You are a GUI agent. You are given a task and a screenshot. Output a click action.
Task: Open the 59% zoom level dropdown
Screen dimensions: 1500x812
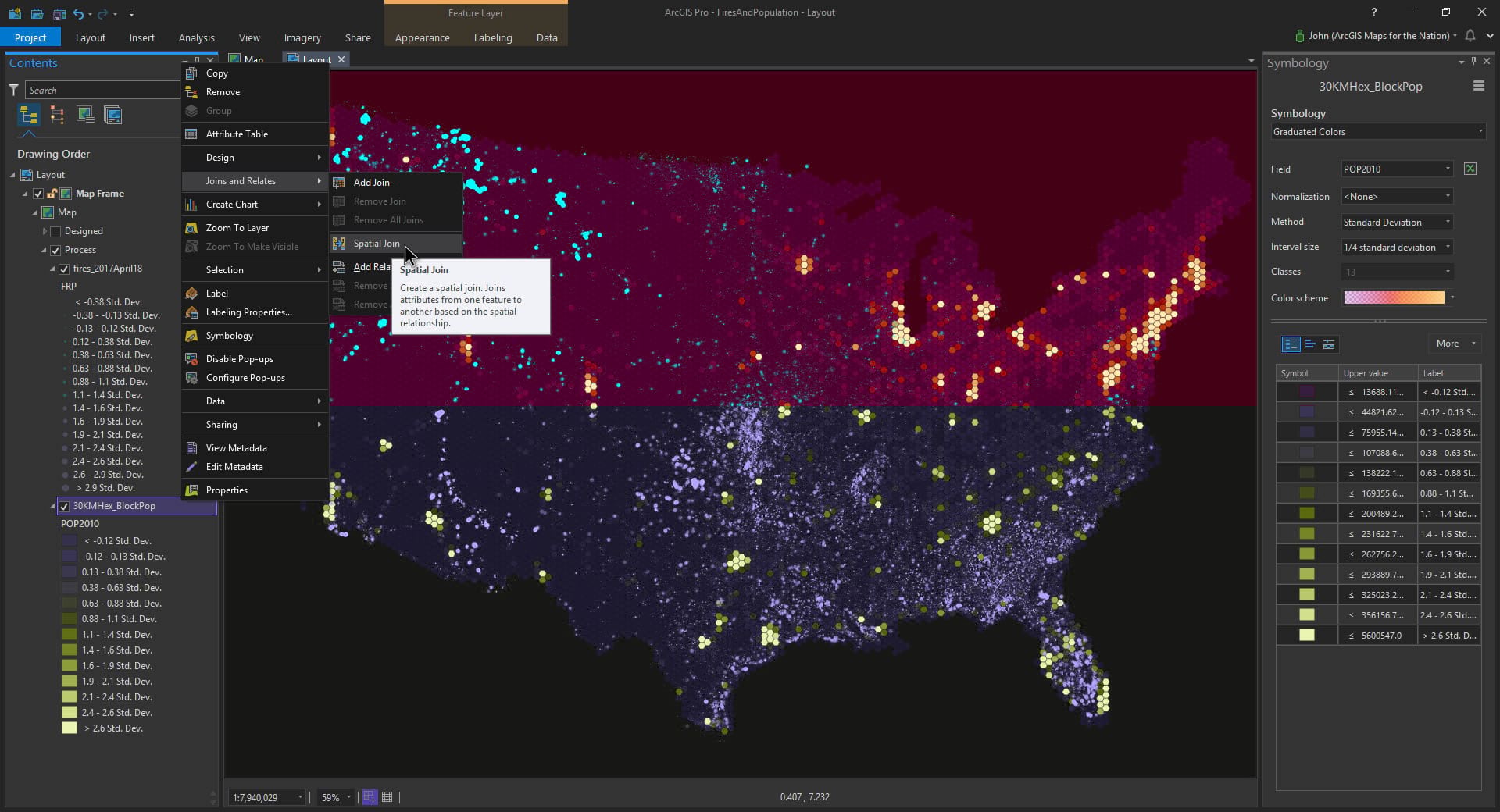pos(336,797)
